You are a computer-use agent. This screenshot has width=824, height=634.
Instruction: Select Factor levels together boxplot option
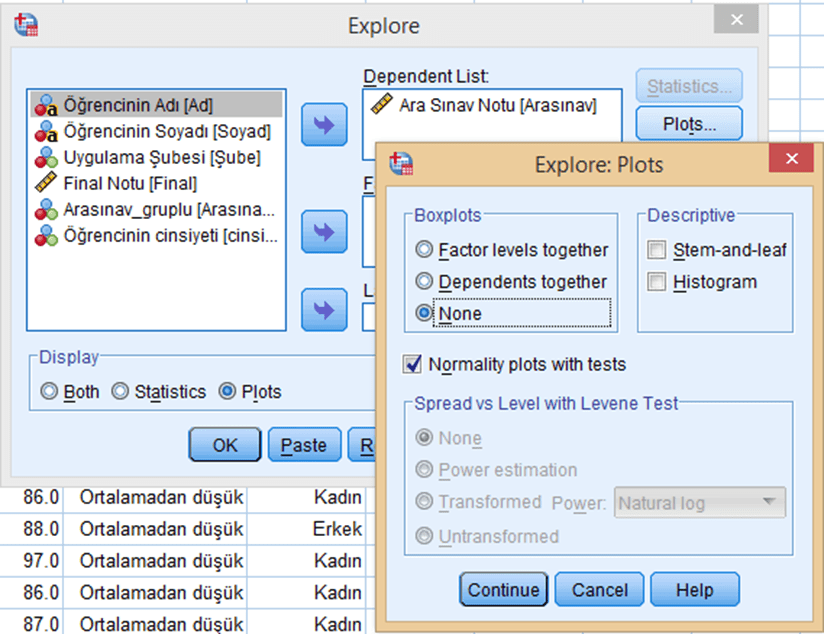tap(425, 250)
